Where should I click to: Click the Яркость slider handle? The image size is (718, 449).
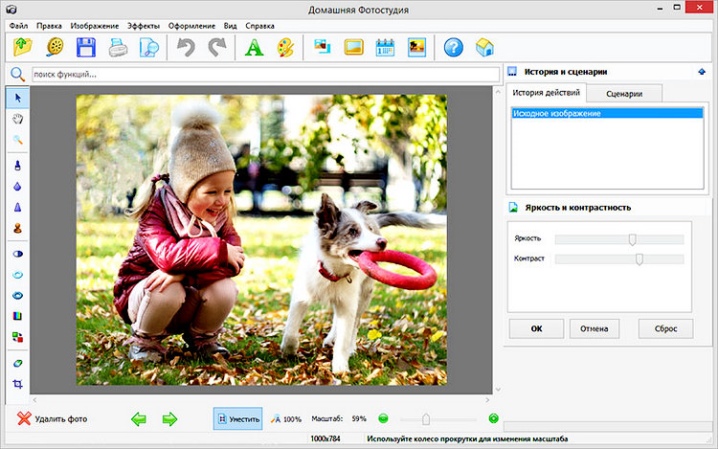tap(632, 239)
